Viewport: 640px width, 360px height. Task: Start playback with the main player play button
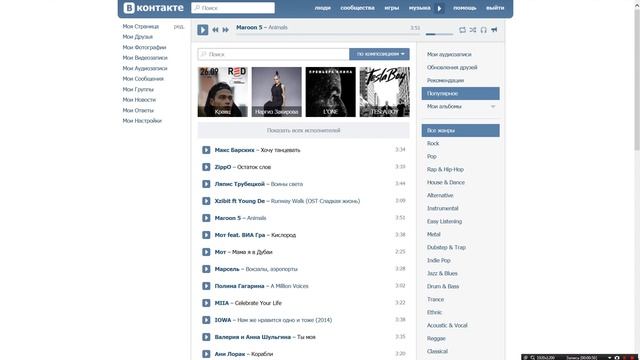coord(203,30)
